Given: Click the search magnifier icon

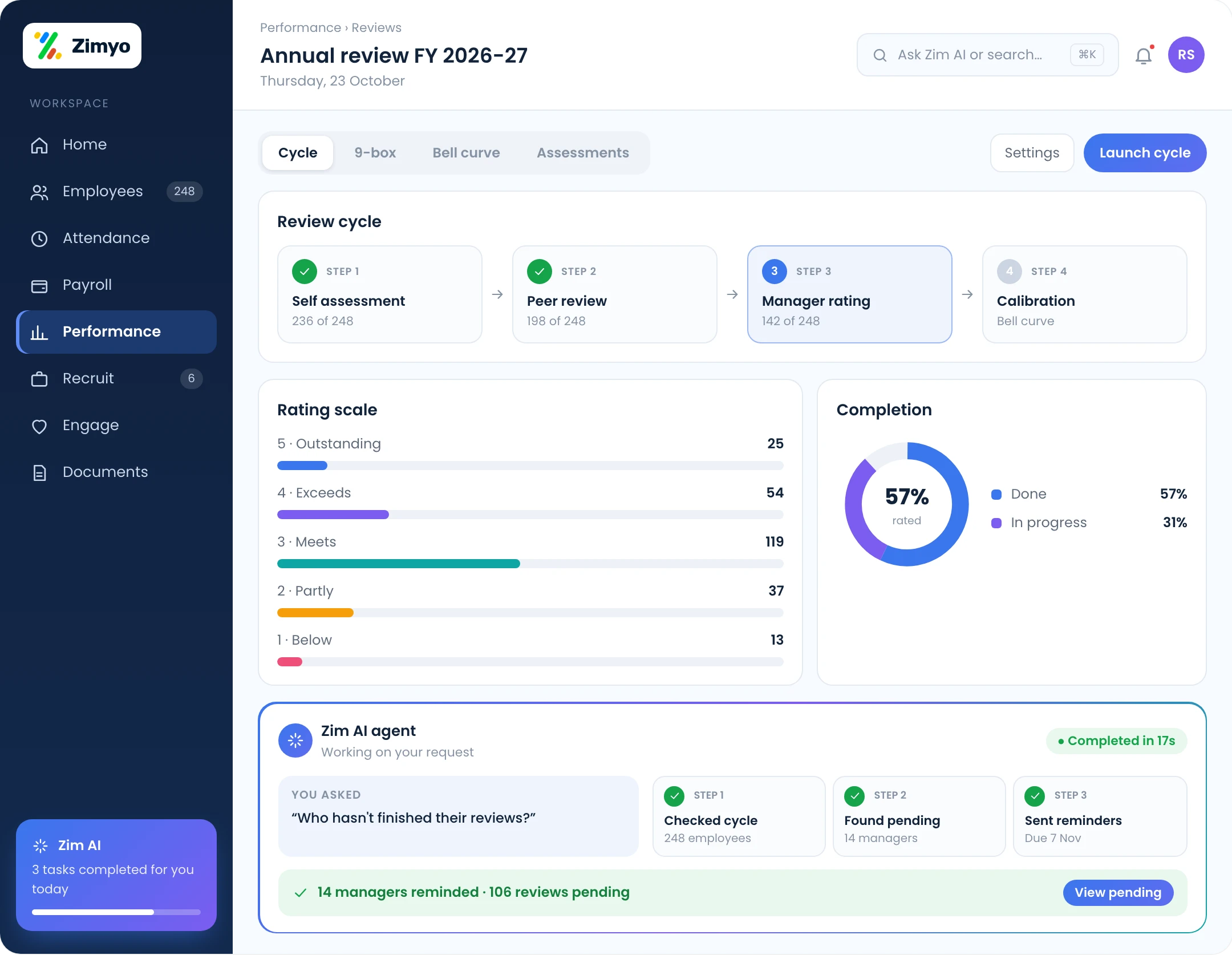Looking at the screenshot, I should coord(880,55).
